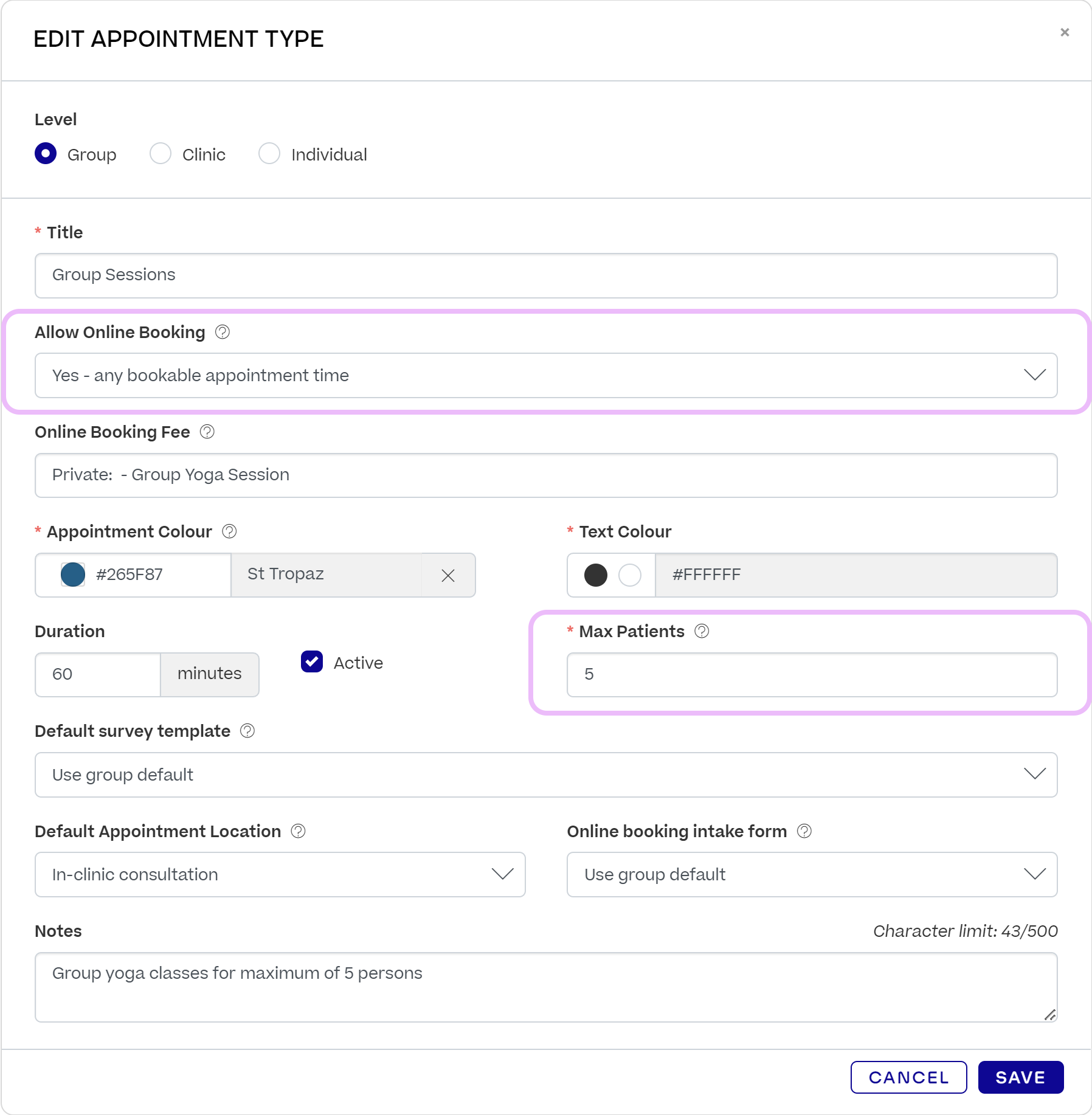Expand the Default survey template dropdown

pos(1035,774)
